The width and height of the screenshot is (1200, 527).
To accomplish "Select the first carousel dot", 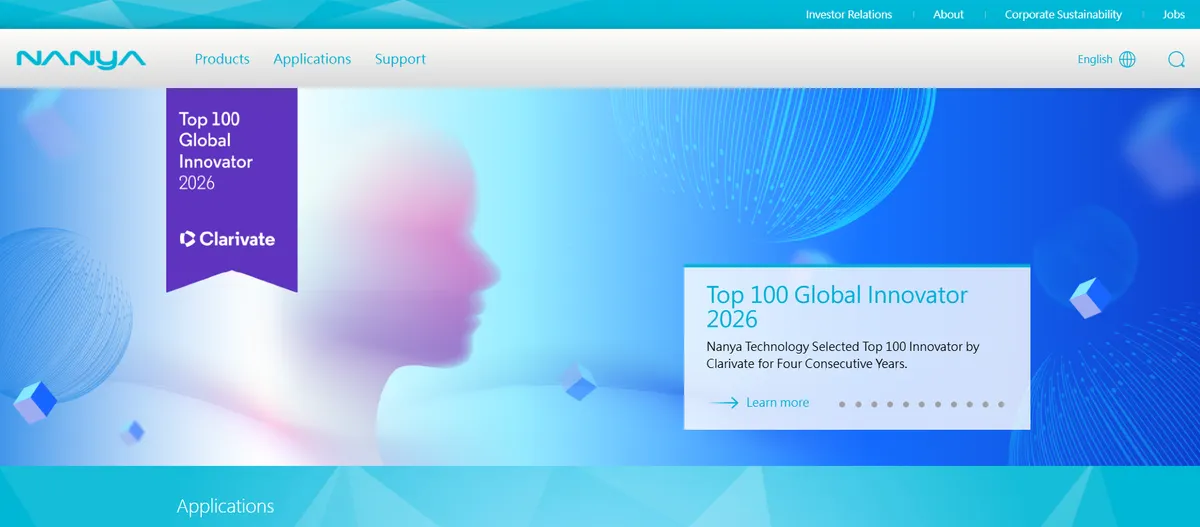I will 842,405.
